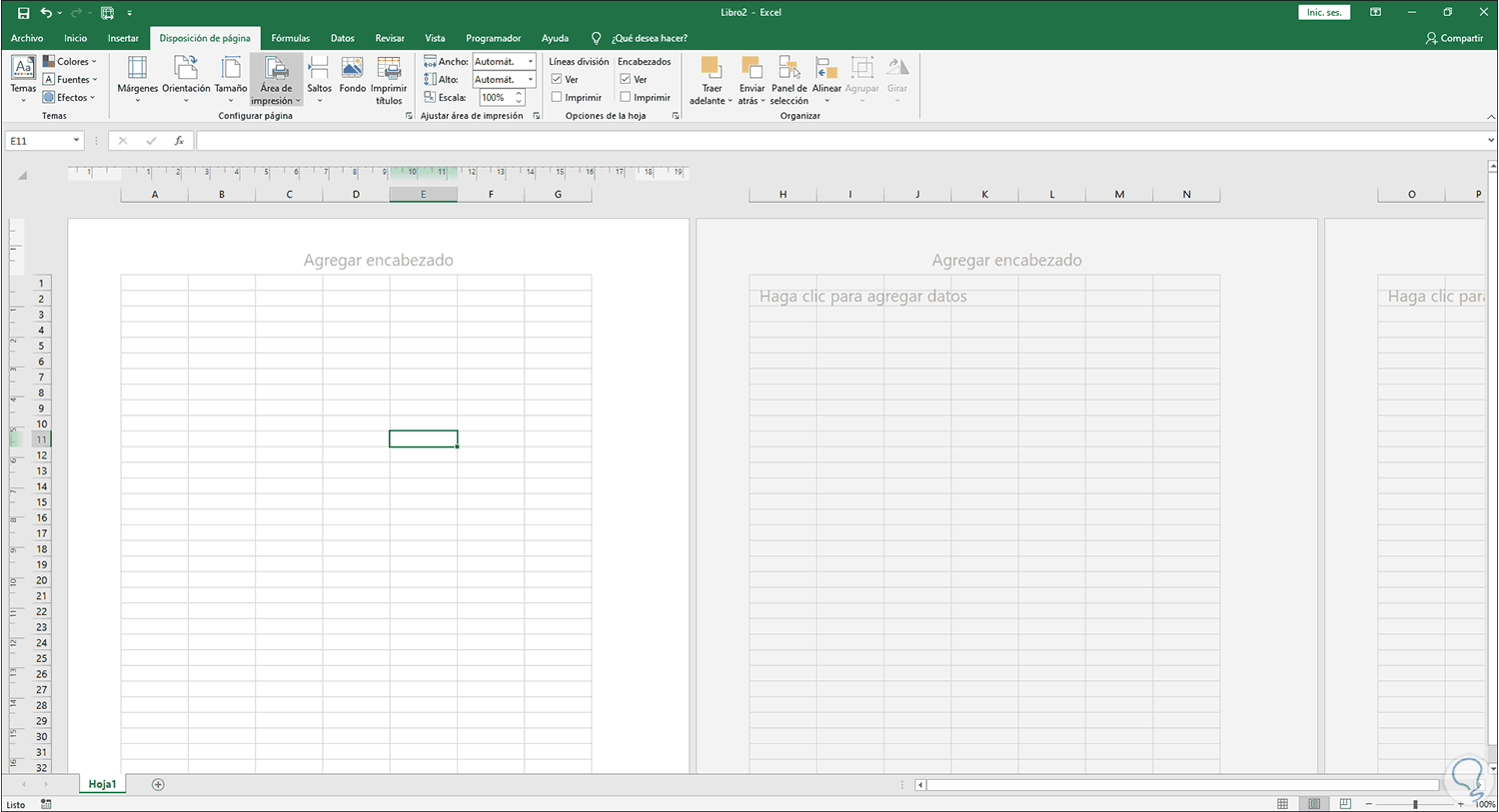Image resolution: width=1499 pixels, height=812 pixels.
Task: Click Agregar encabezado on first page
Action: [378, 260]
